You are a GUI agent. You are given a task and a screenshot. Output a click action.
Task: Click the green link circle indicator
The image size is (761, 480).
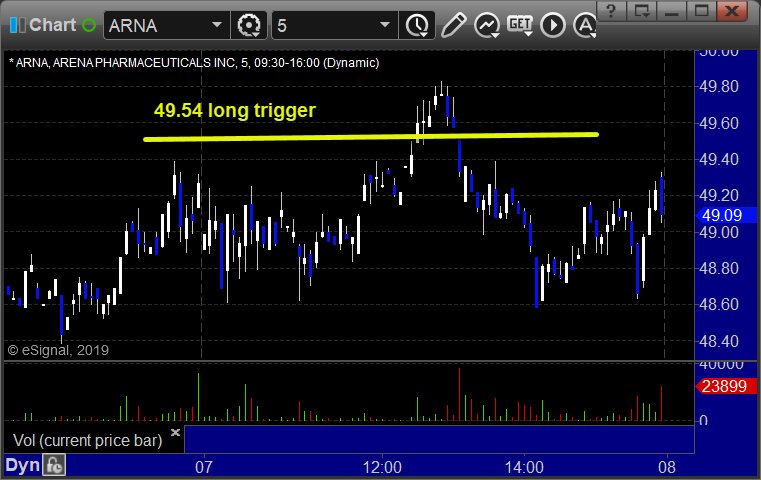pyautogui.click(x=89, y=25)
